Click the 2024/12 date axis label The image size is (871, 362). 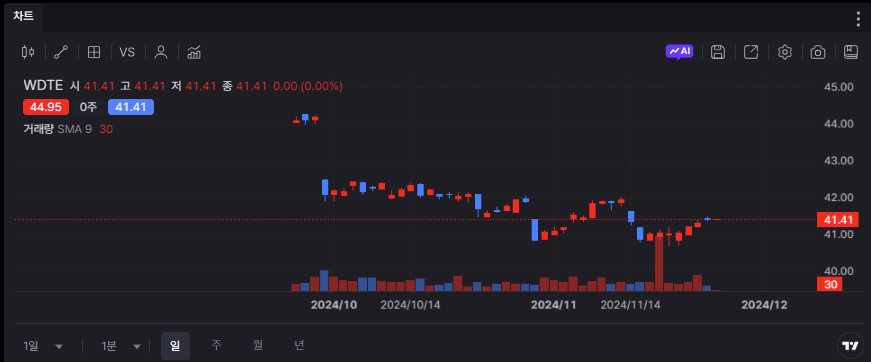click(x=764, y=305)
